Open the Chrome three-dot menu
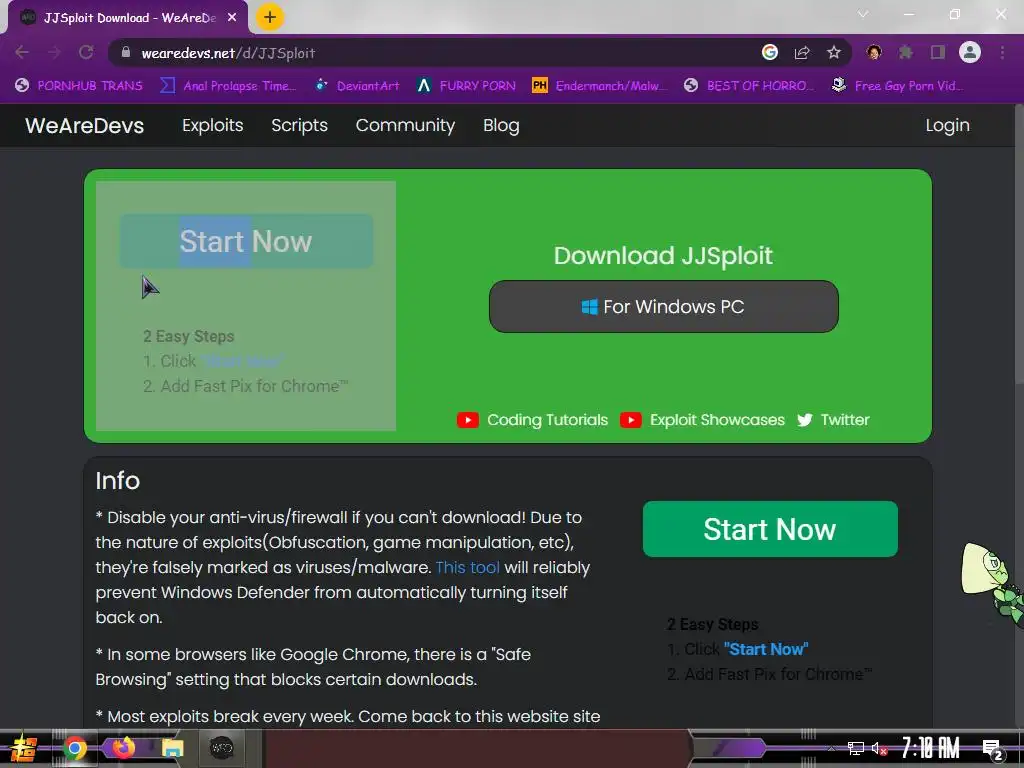This screenshot has height=768, width=1024. 1002,52
